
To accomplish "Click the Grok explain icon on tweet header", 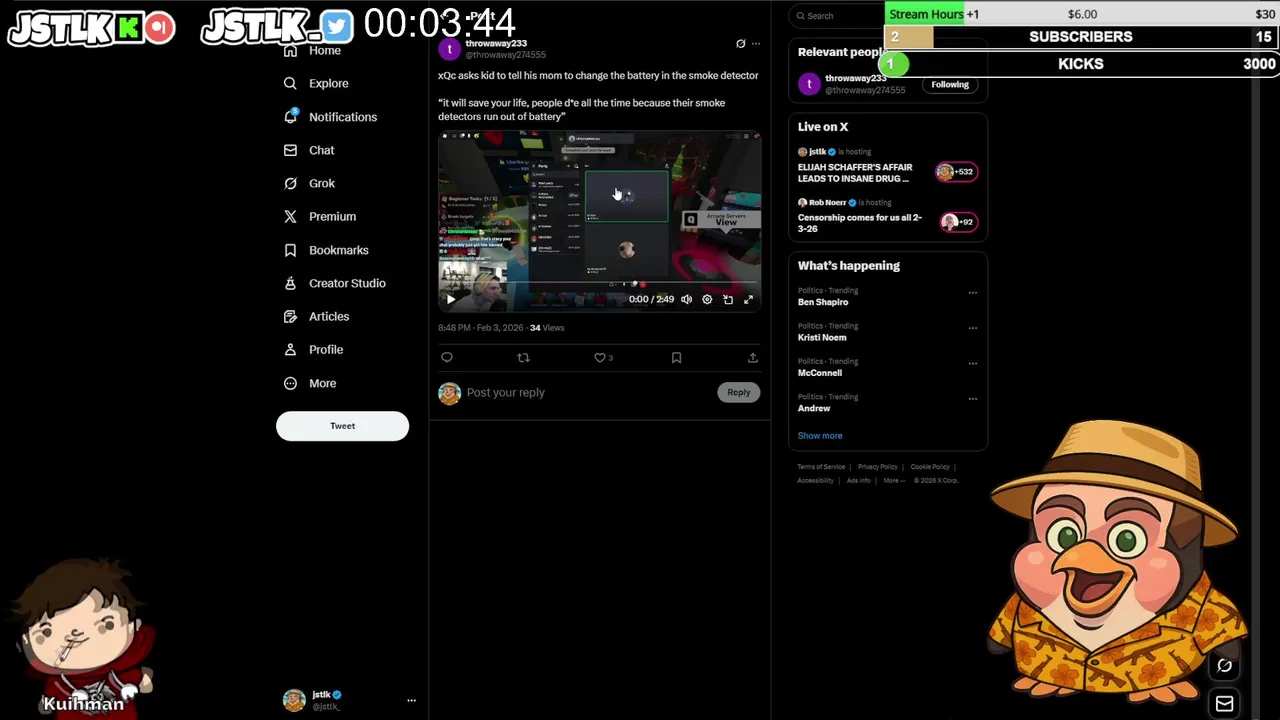I will tap(740, 44).
